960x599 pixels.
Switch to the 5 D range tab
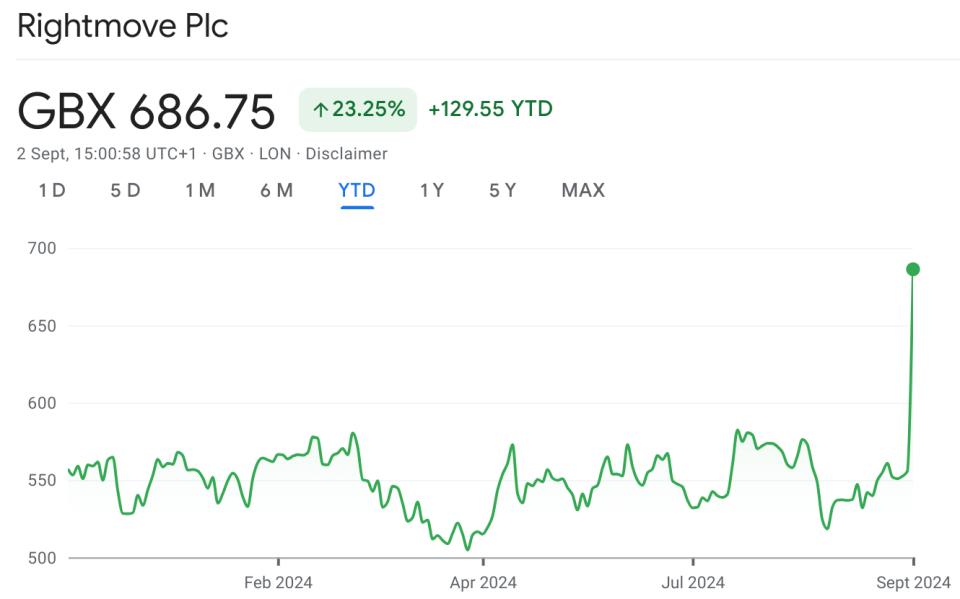coord(125,190)
